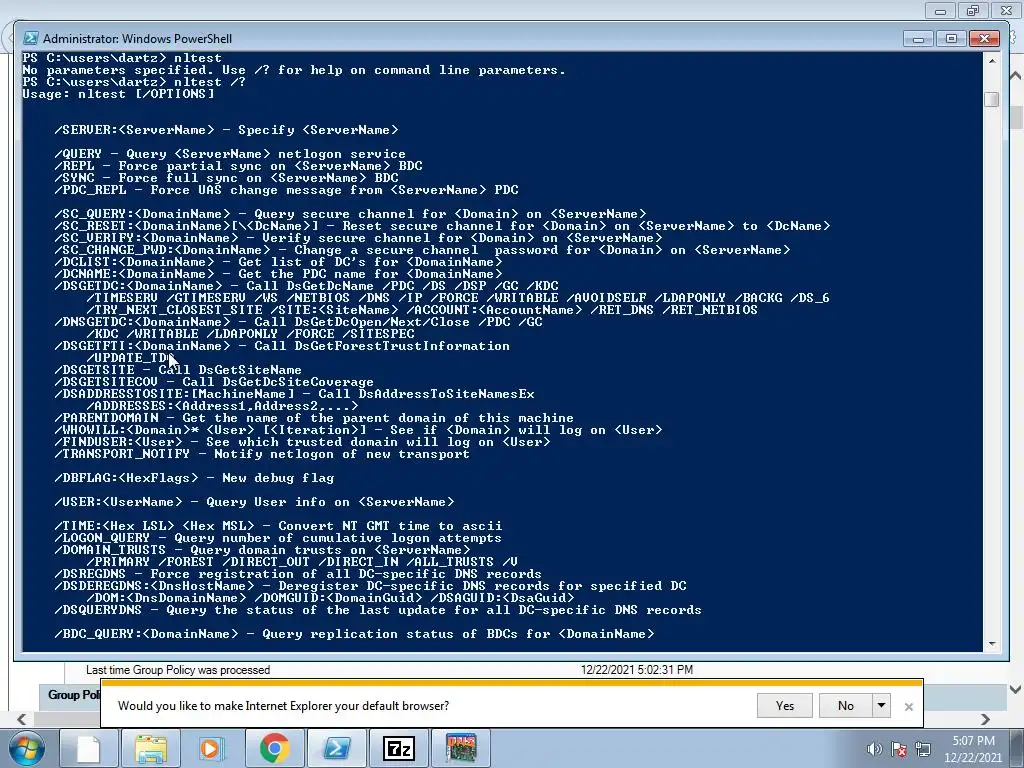Screen dimensions: 1024x768
Task: Open the blank document taskbar icon
Action: click(x=88, y=748)
